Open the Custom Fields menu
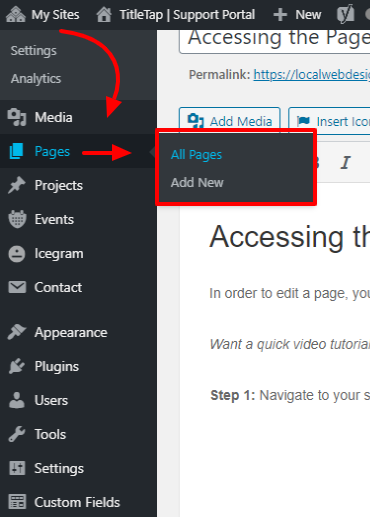The height and width of the screenshot is (517, 370). 77,502
